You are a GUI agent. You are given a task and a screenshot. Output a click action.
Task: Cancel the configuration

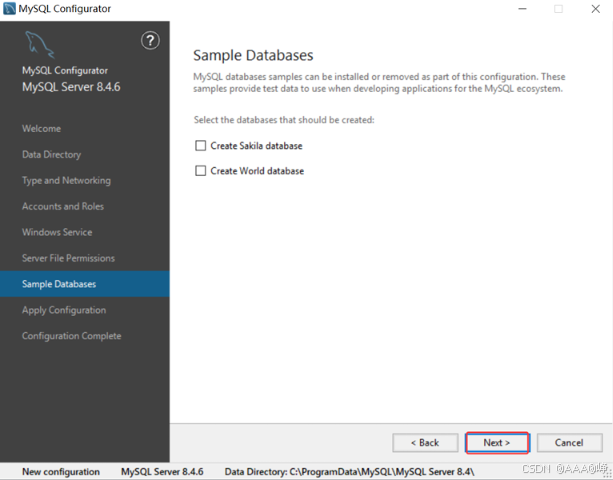569,443
